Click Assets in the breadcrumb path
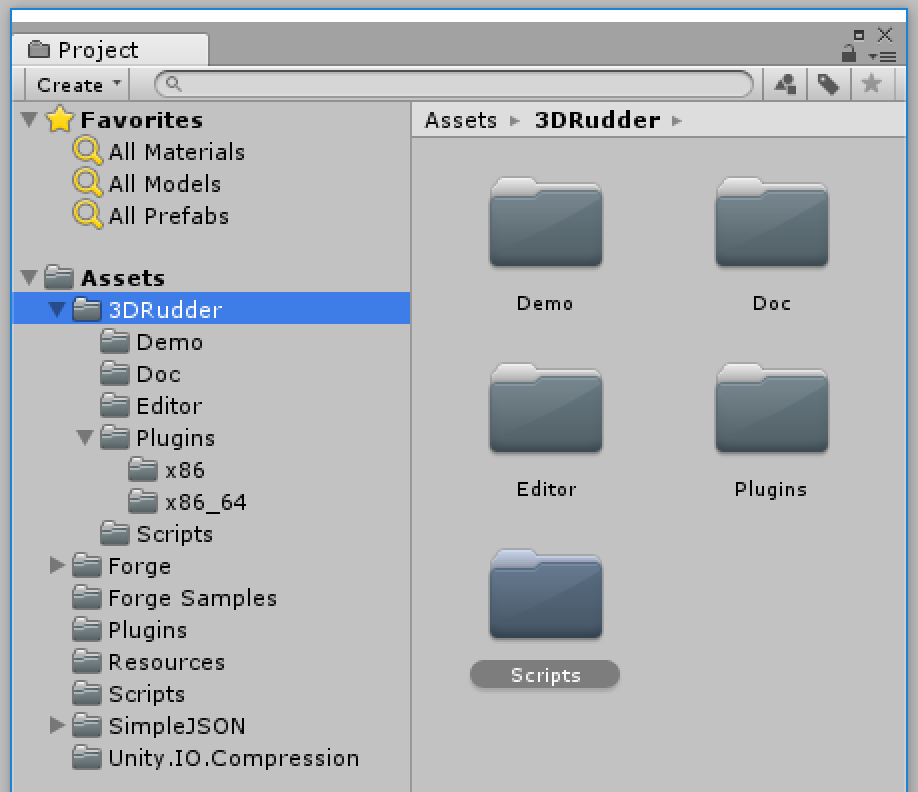The width and height of the screenshot is (918, 792). coord(460,120)
